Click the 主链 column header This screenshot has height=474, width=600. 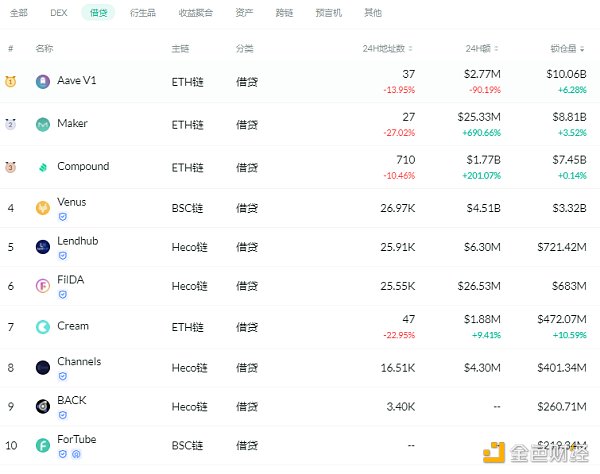tap(180, 49)
